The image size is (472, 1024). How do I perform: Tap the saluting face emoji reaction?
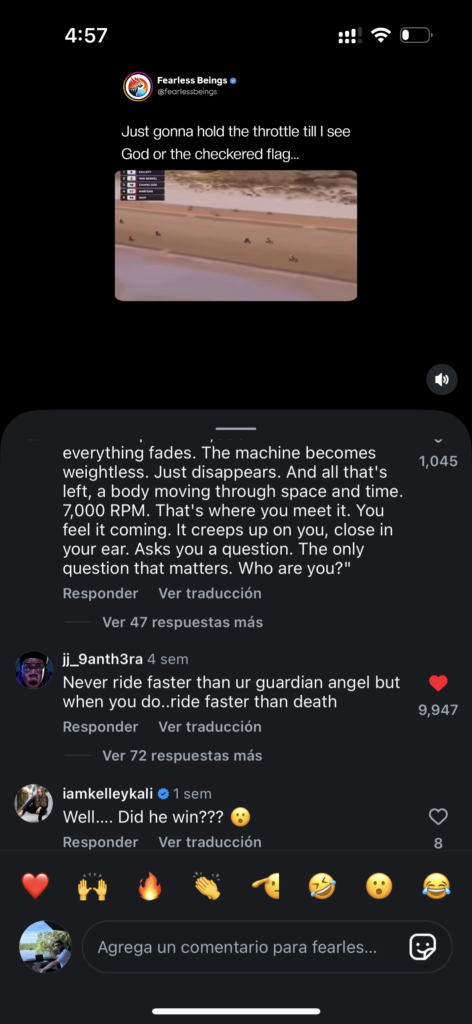click(x=265, y=886)
